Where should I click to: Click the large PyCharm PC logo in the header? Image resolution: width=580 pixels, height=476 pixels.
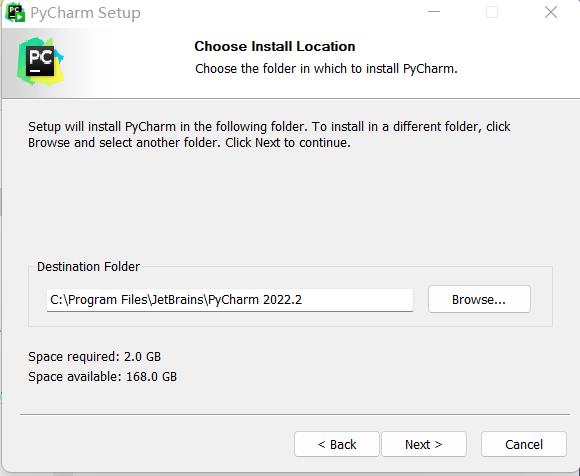[x=40, y=61]
